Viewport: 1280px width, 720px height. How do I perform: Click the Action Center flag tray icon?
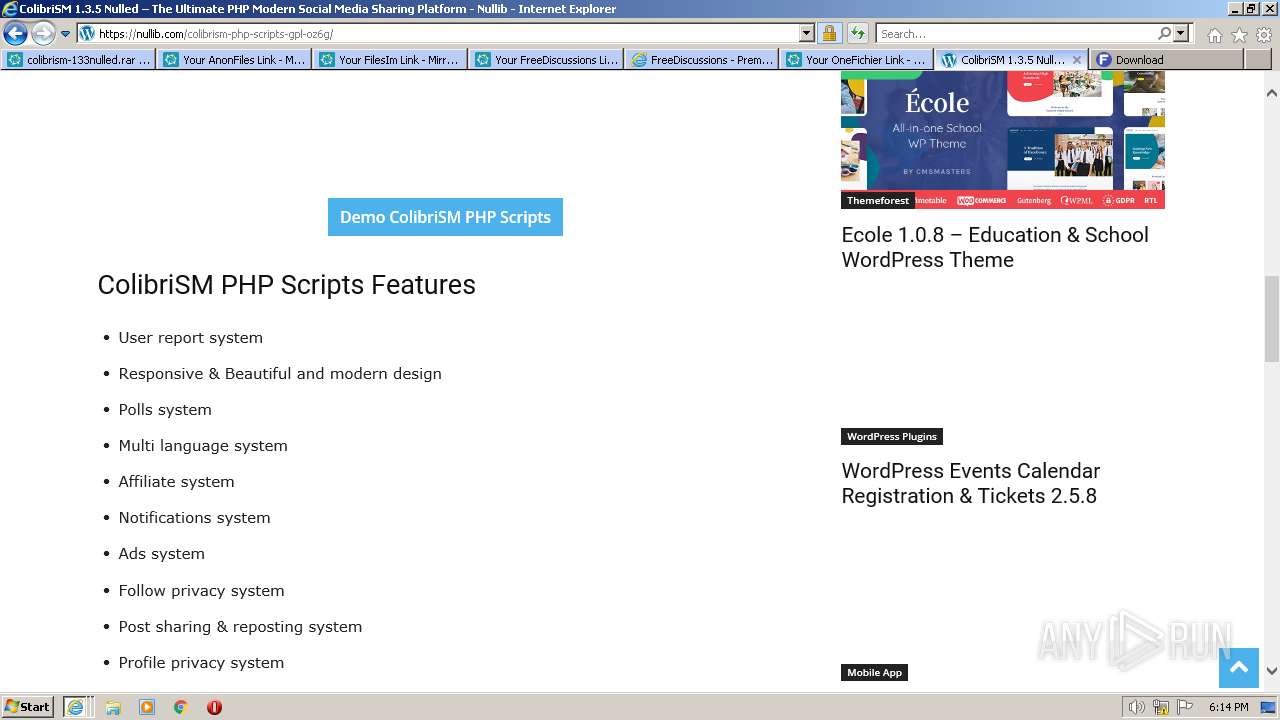tap(1184, 707)
